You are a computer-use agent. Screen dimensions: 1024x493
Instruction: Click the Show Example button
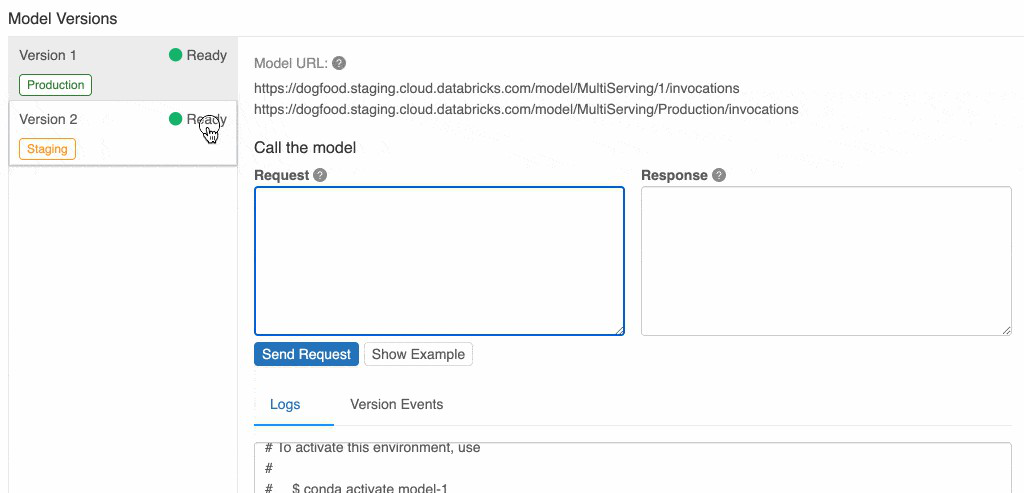(418, 354)
